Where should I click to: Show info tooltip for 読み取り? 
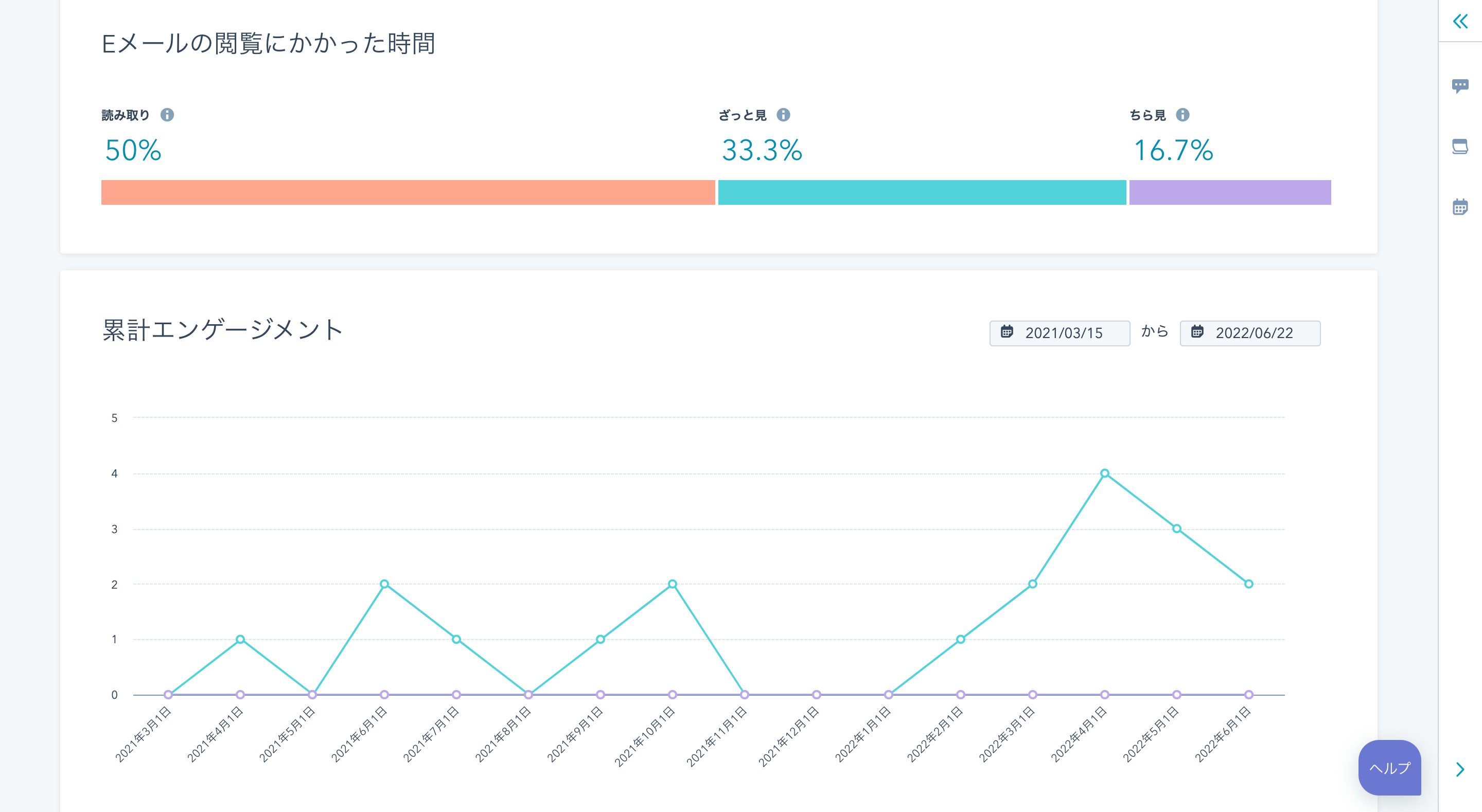click(x=167, y=115)
